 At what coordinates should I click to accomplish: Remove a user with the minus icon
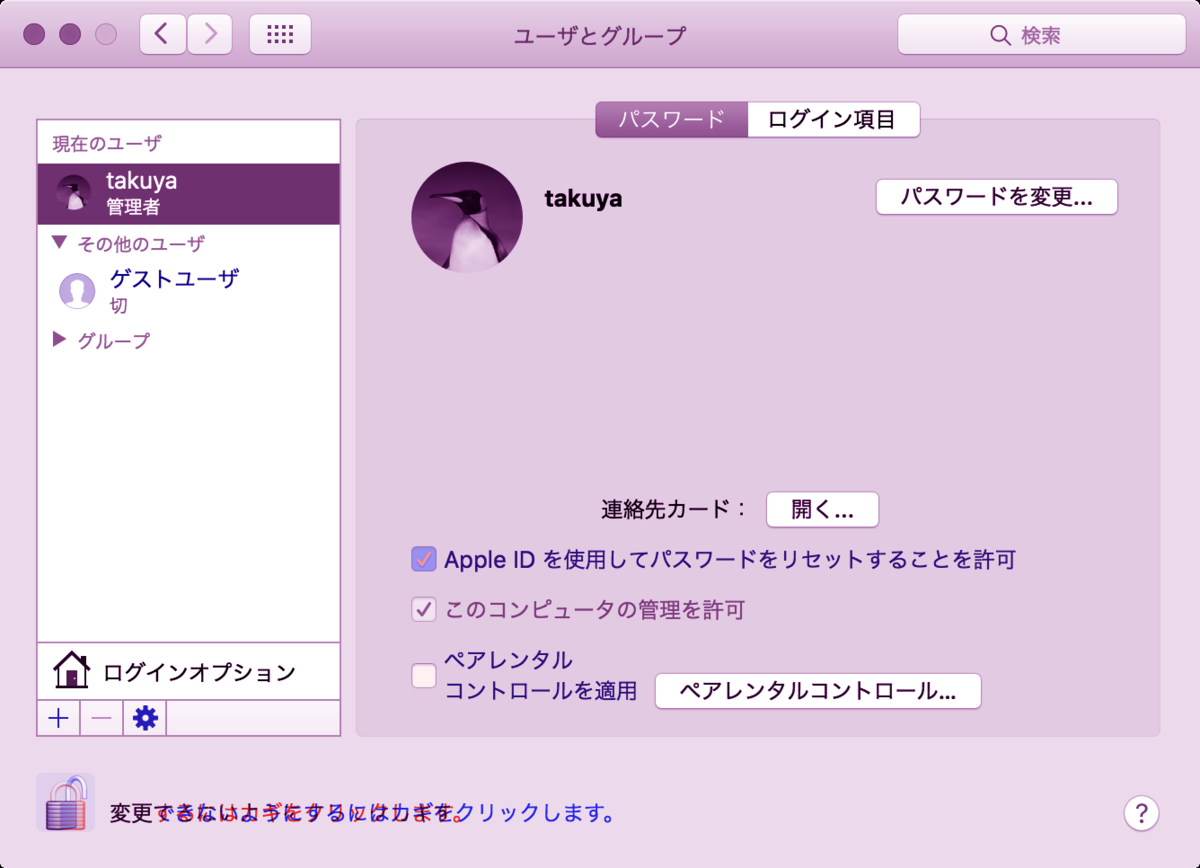click(100, 718)
